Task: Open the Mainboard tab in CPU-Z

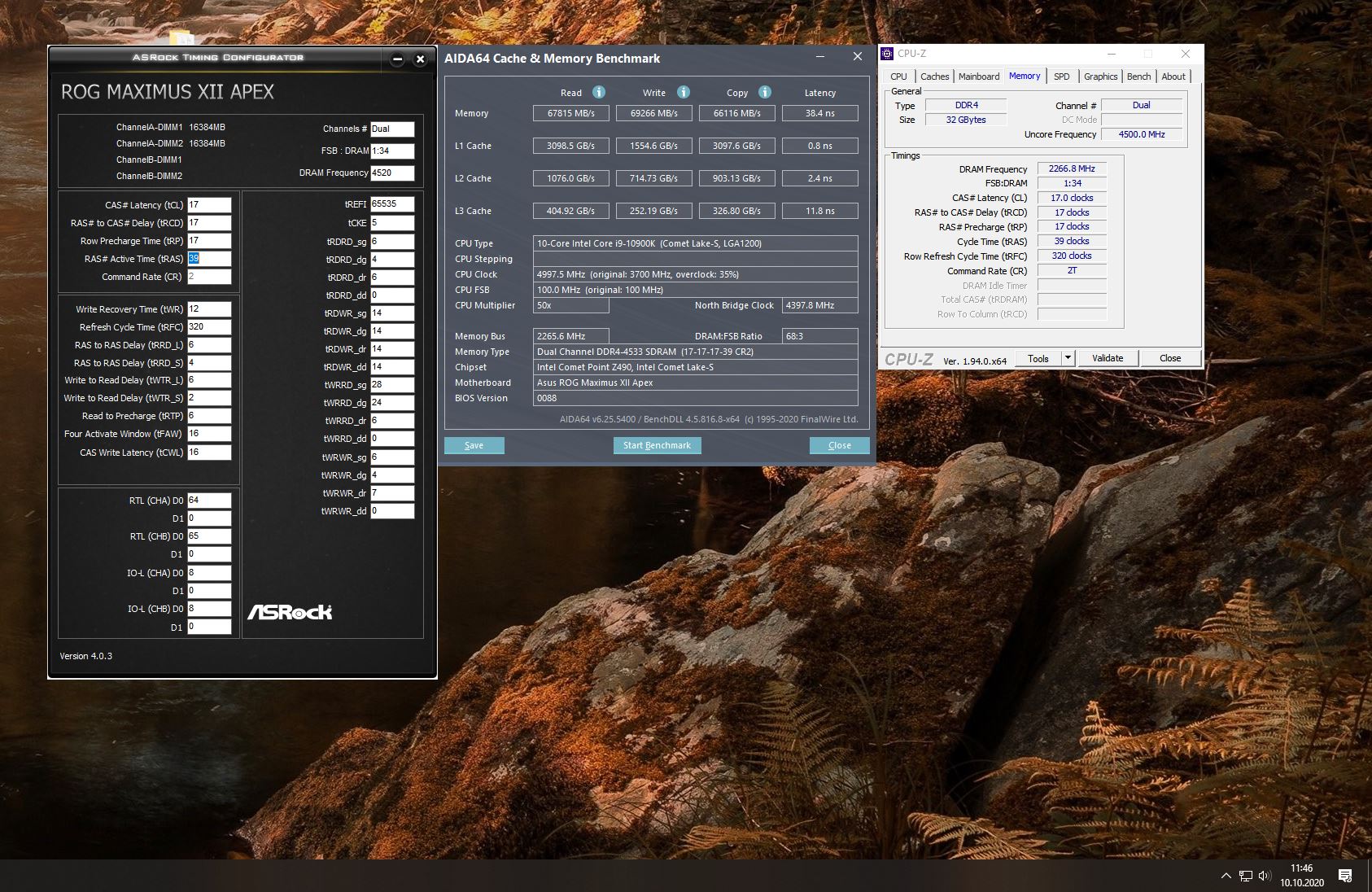Action: tap(978, 77)
